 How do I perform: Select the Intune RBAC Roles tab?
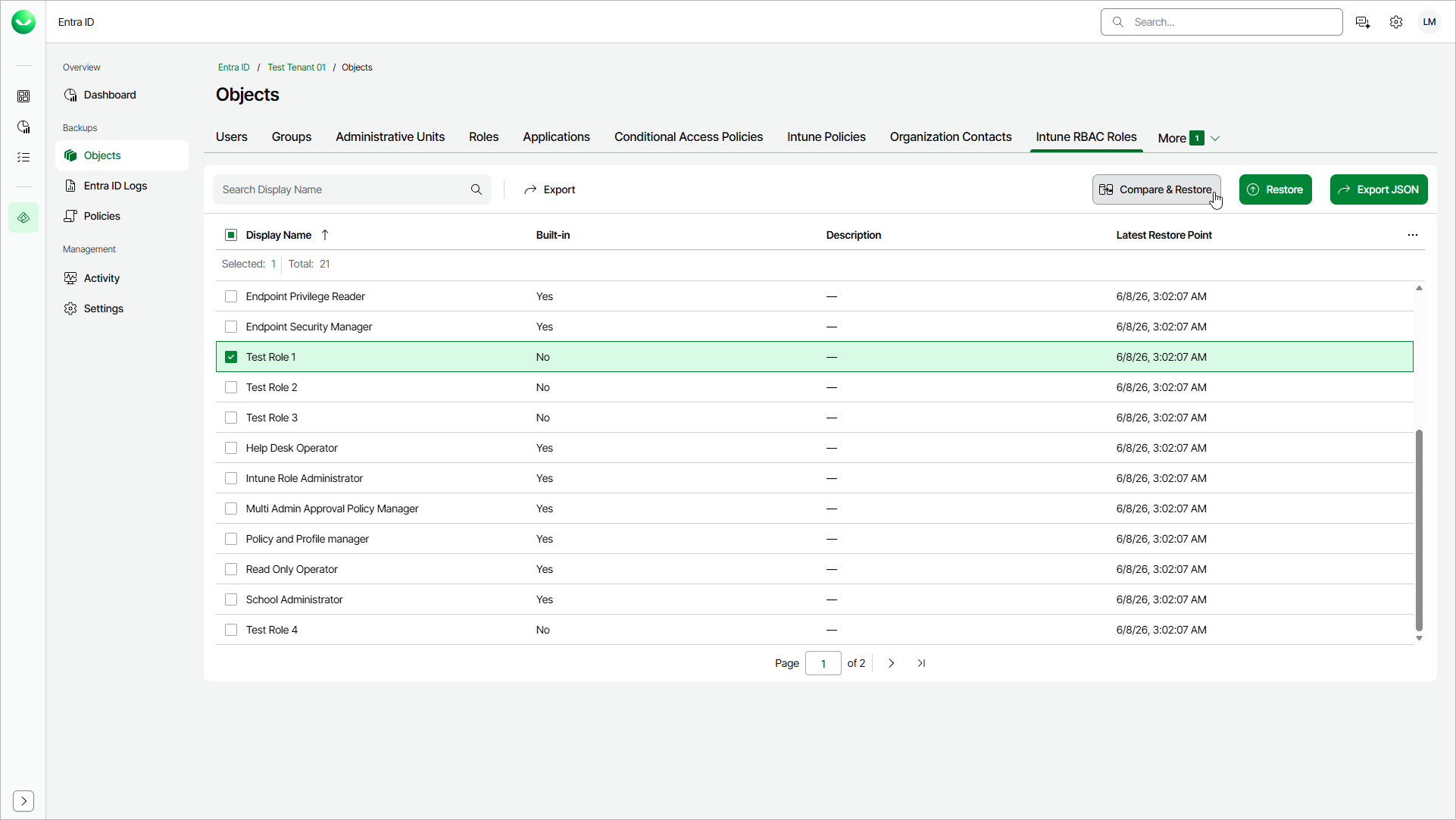click(1086, 137)
